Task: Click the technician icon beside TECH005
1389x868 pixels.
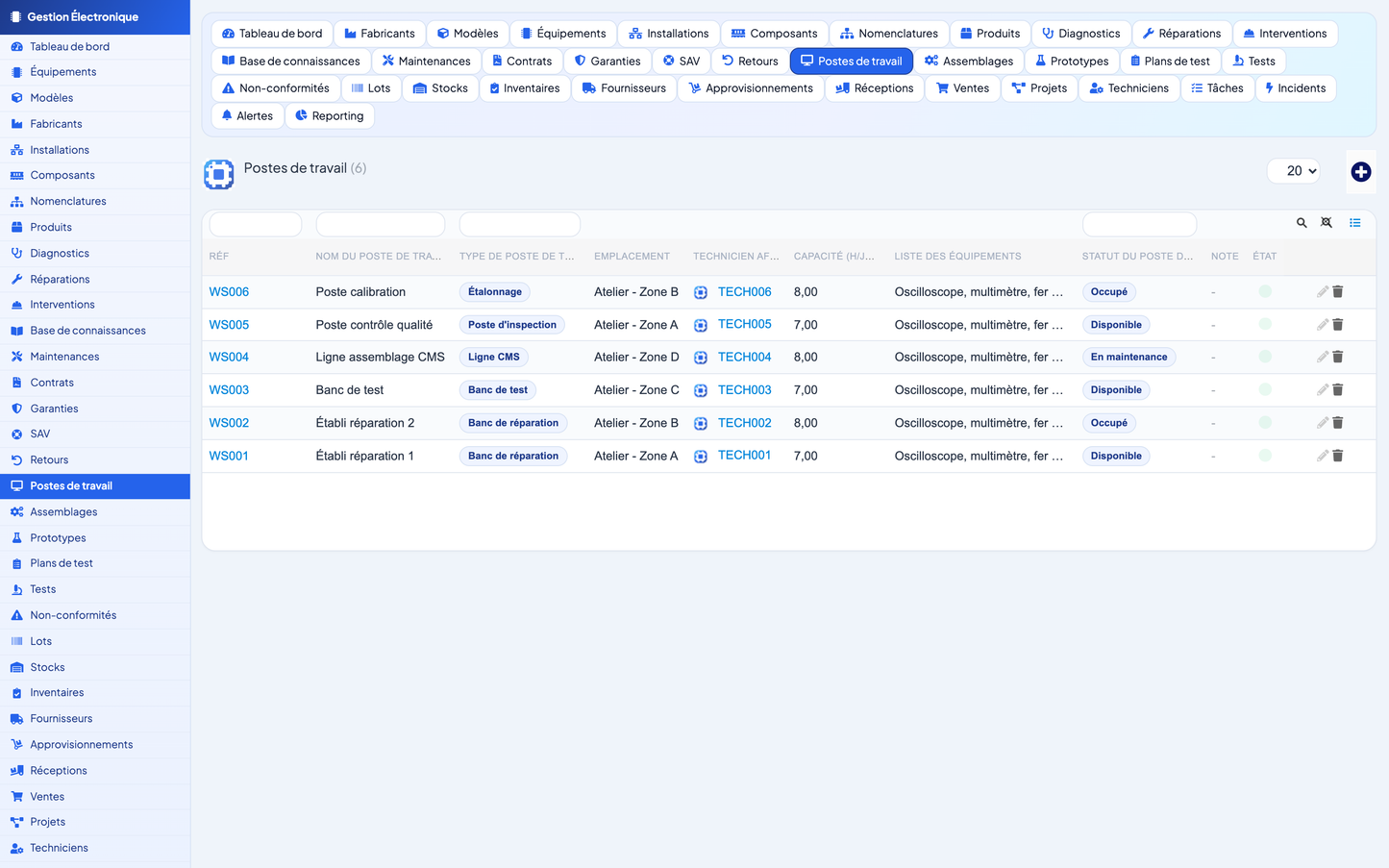Action: pyautogui.click(x=701, y=325)
